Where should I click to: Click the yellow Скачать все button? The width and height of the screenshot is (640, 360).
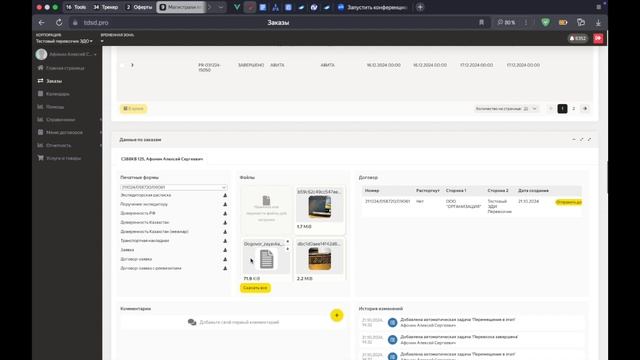[255, 288]
